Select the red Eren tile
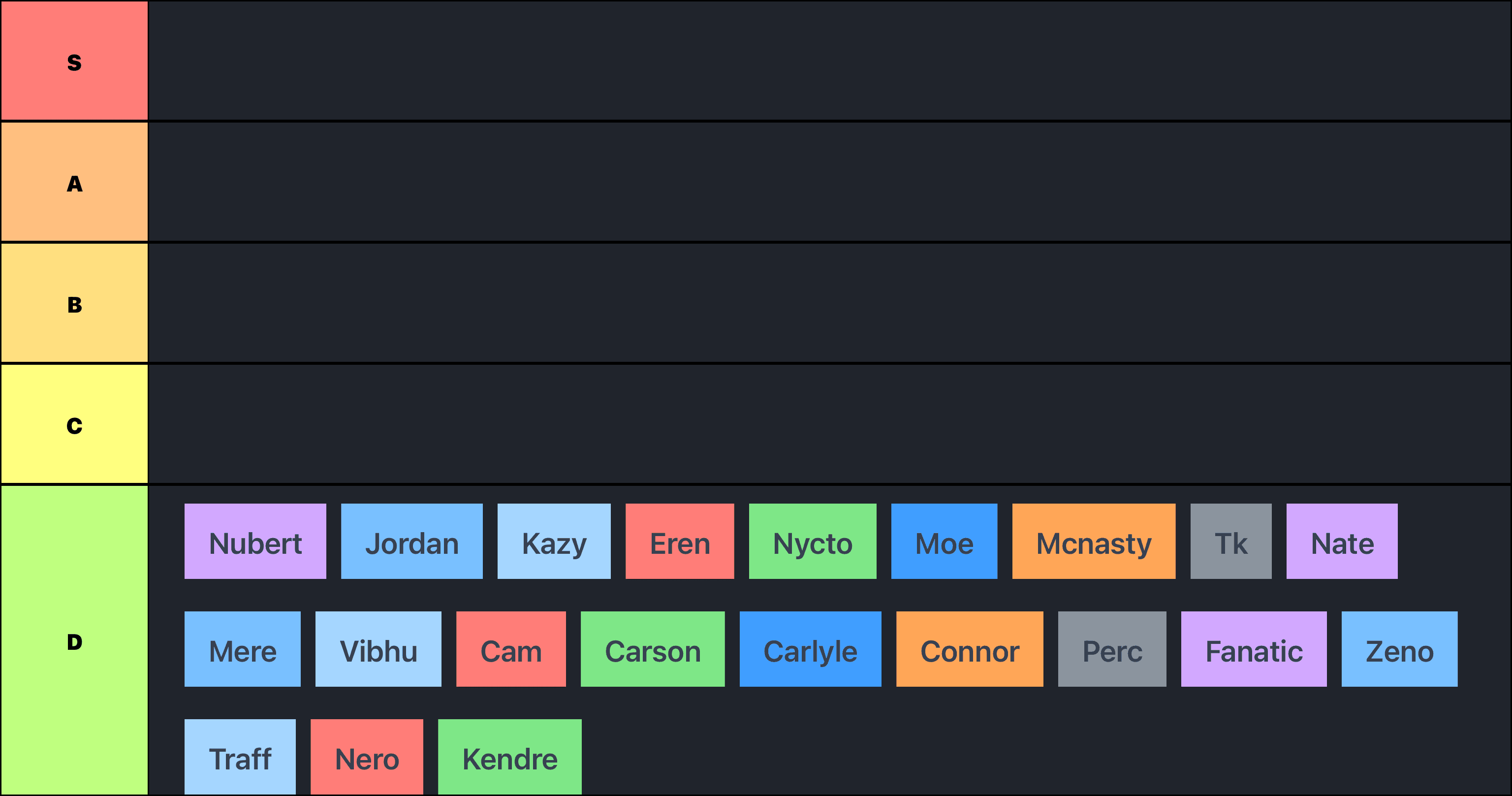 point(679,541)
